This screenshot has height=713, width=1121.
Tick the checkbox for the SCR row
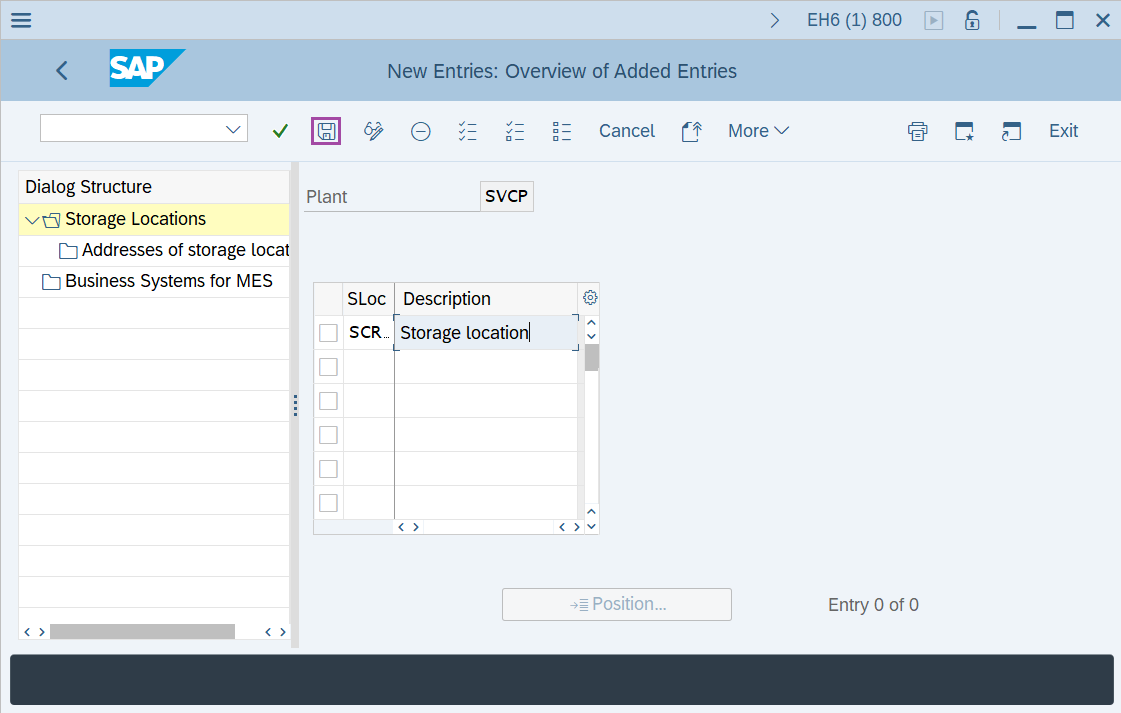pyautogui.click(x=328, y=333)
